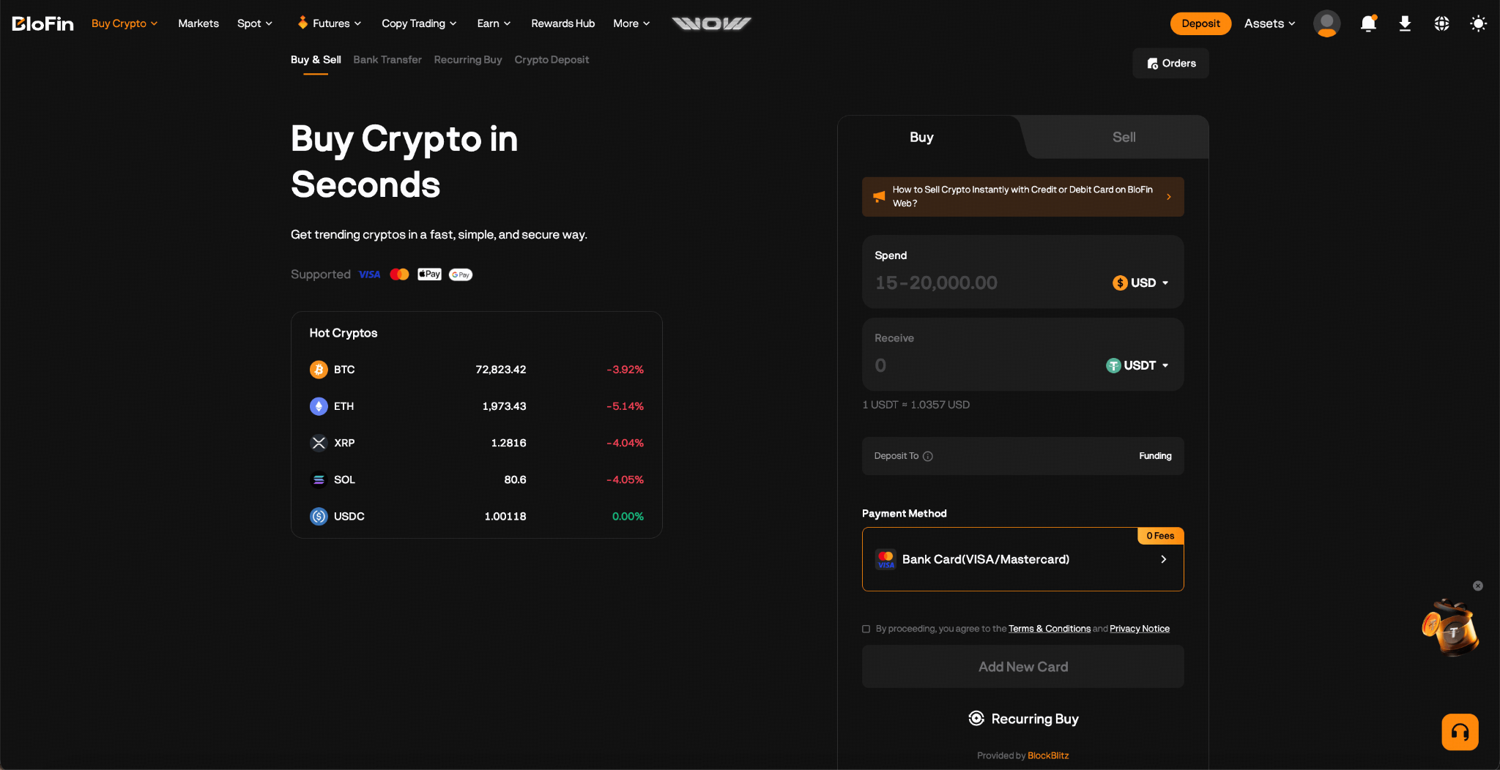Click the Ethereum coin icon
1500x770 pixels.
[319, 406]
